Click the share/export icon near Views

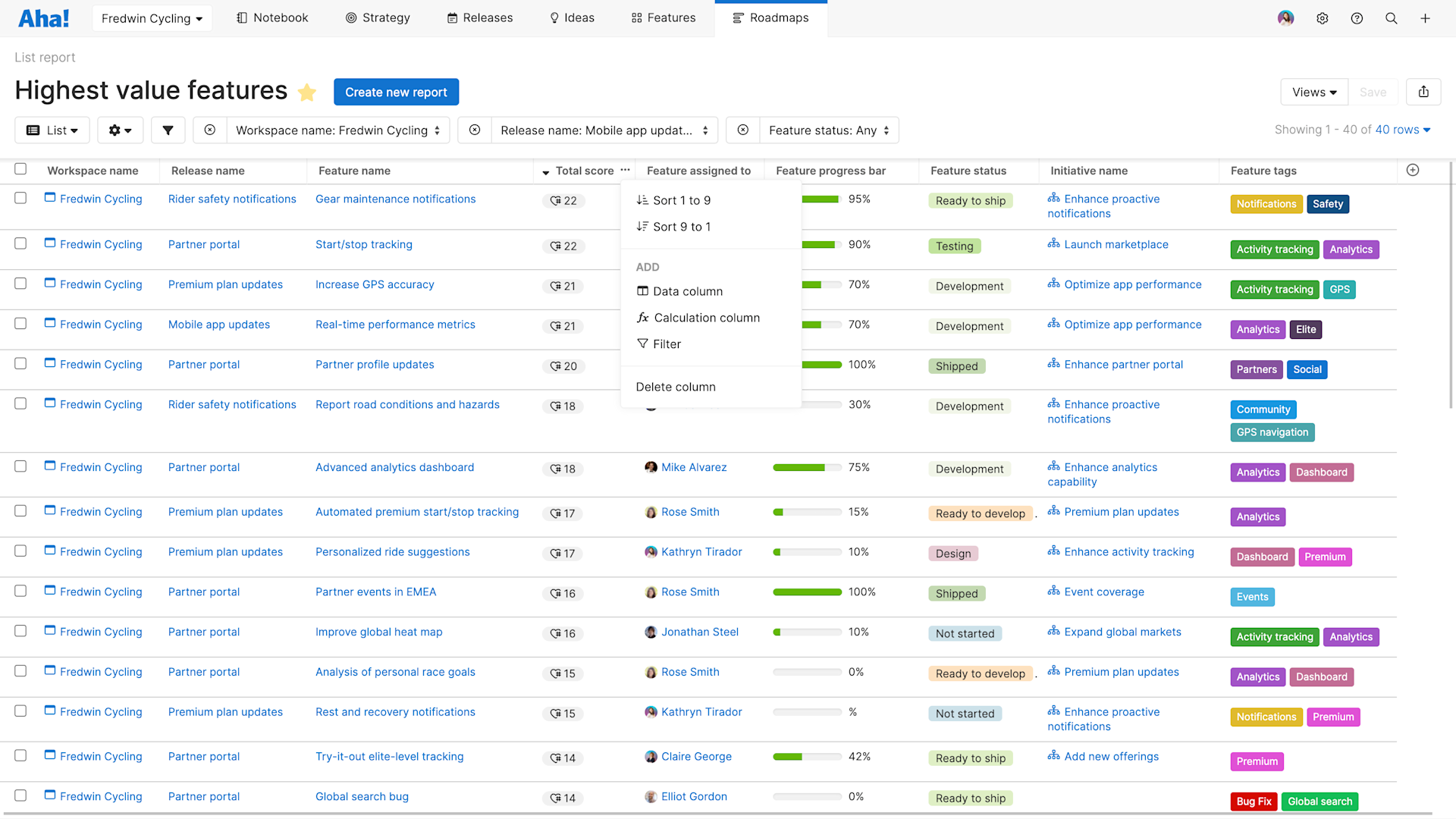tap(1423, 92)
